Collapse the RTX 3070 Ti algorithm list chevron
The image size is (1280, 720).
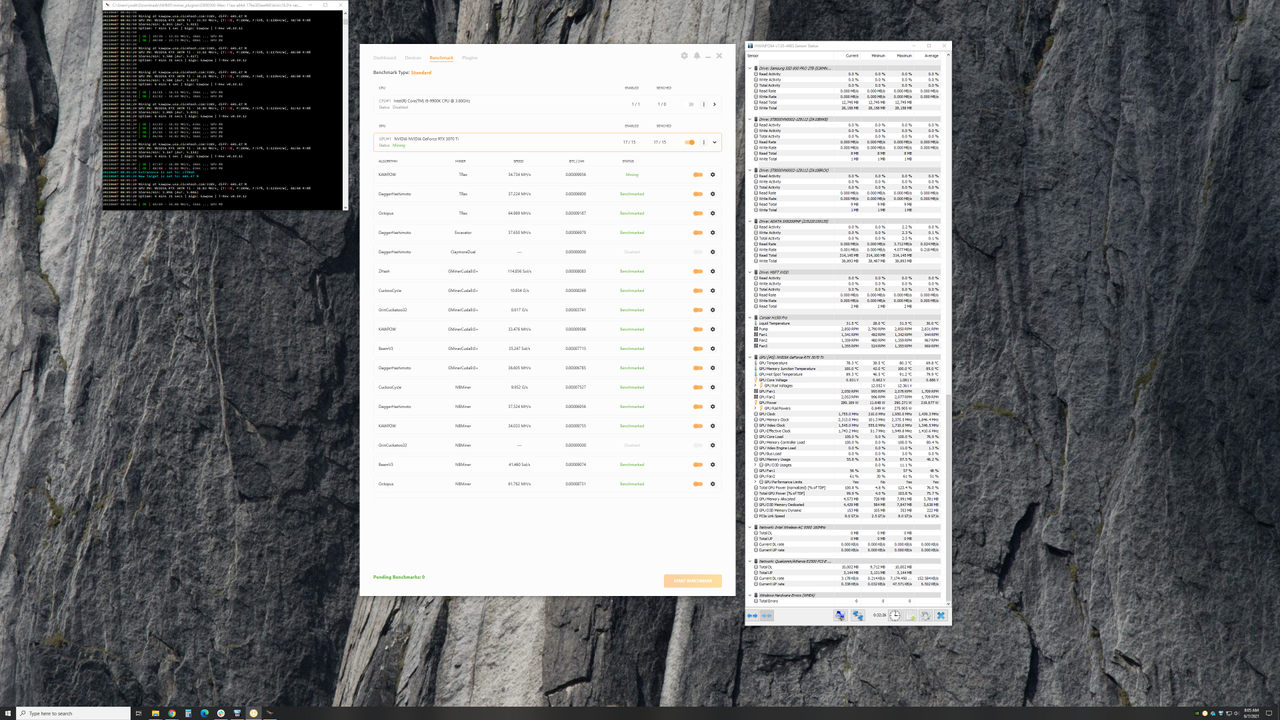(714, 142)
